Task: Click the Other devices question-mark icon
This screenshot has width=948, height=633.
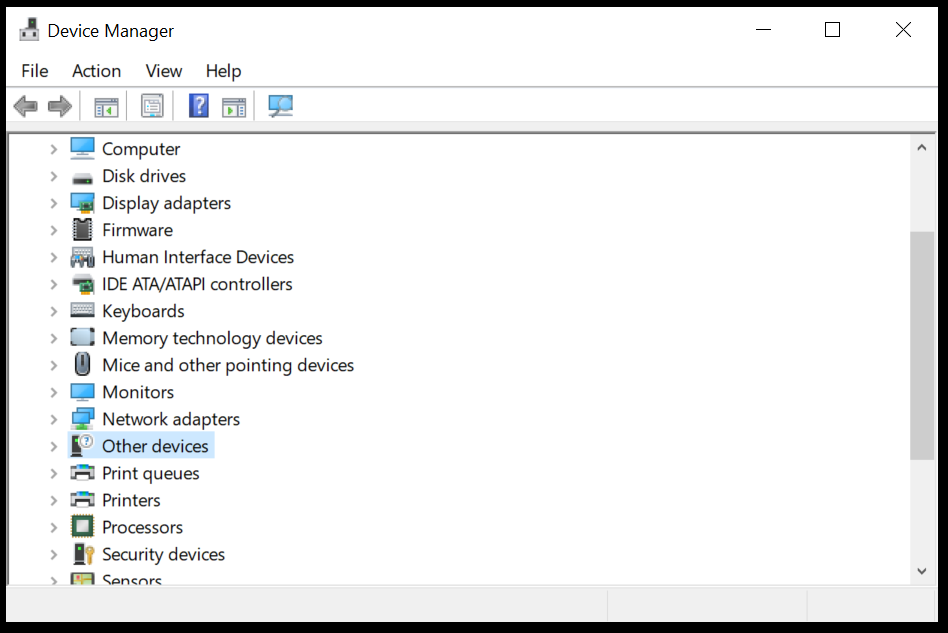Action: click(x=82, y=446)
